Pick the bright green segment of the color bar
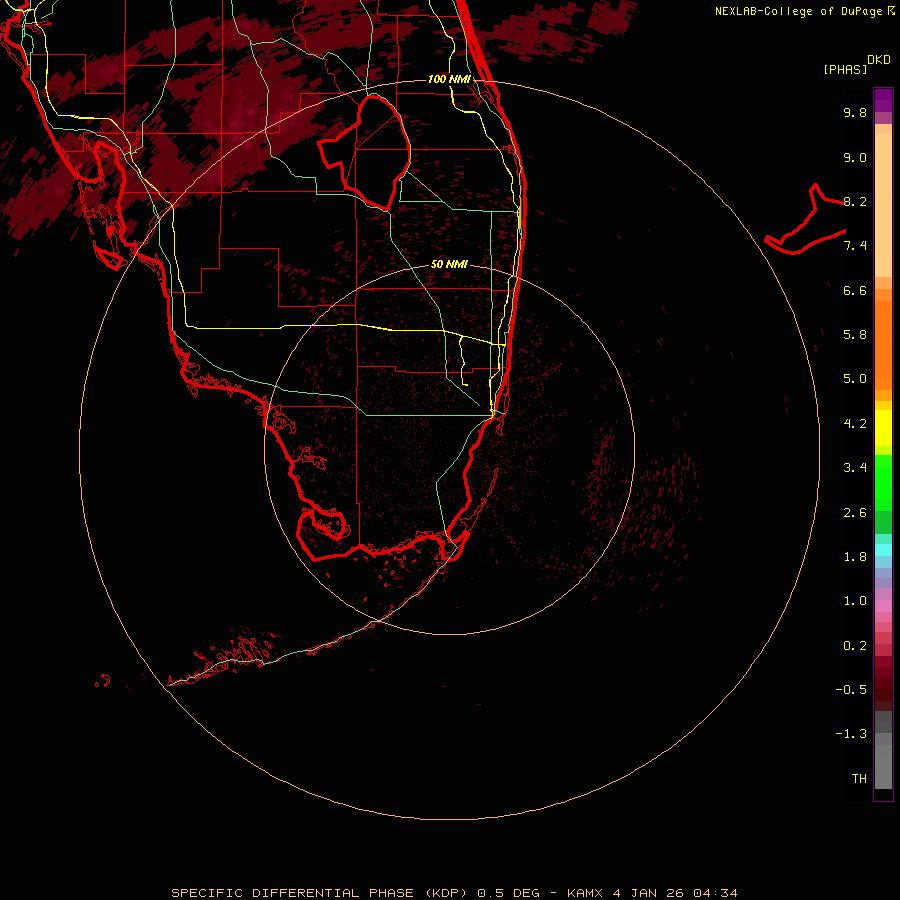 883,483
